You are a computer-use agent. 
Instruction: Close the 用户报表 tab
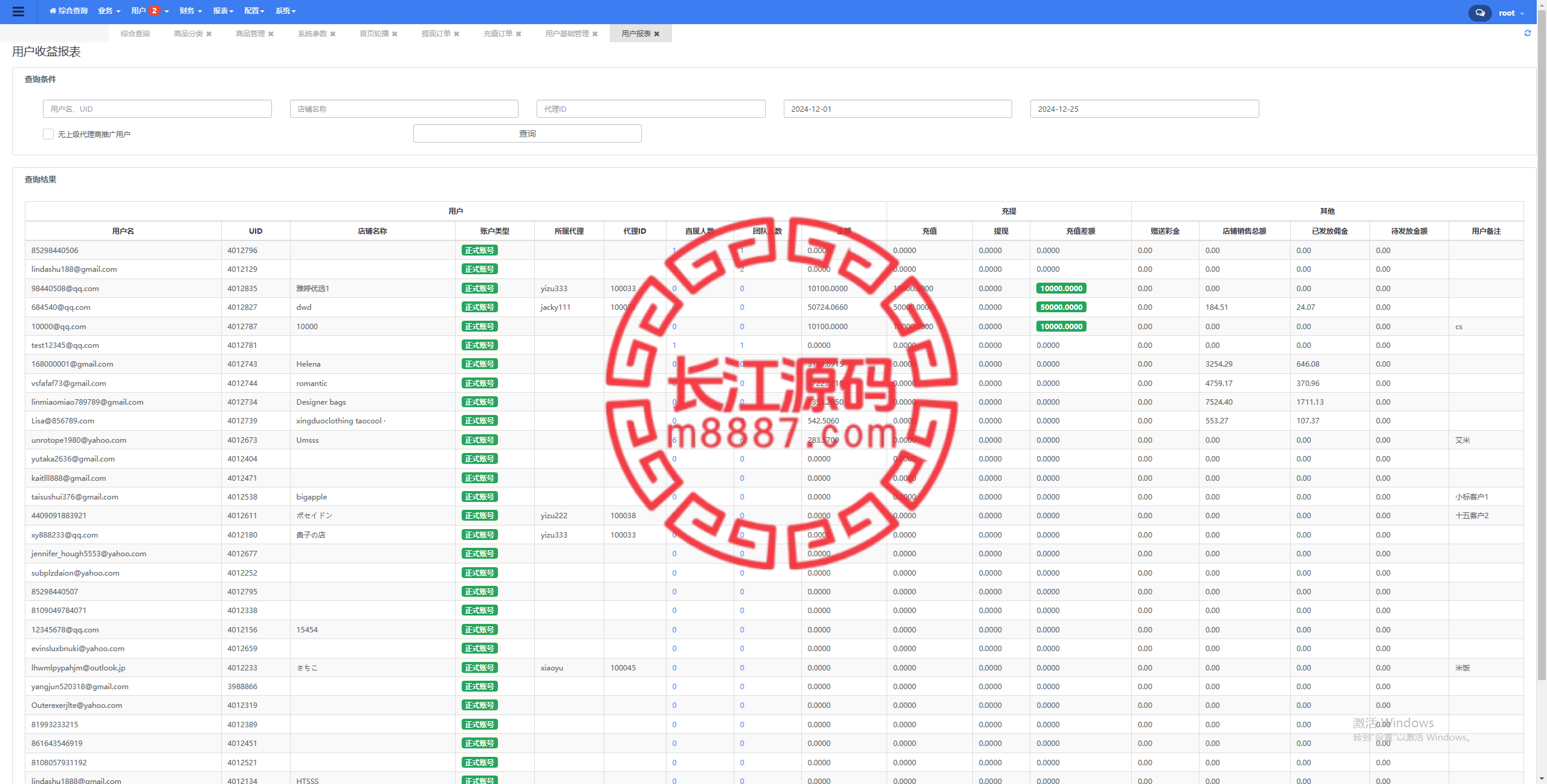click(x=657, y=34)
